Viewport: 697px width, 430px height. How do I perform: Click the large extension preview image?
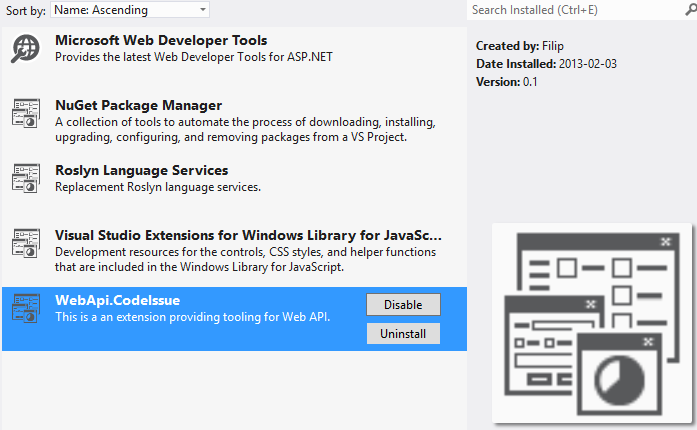(x=592, y=323)
